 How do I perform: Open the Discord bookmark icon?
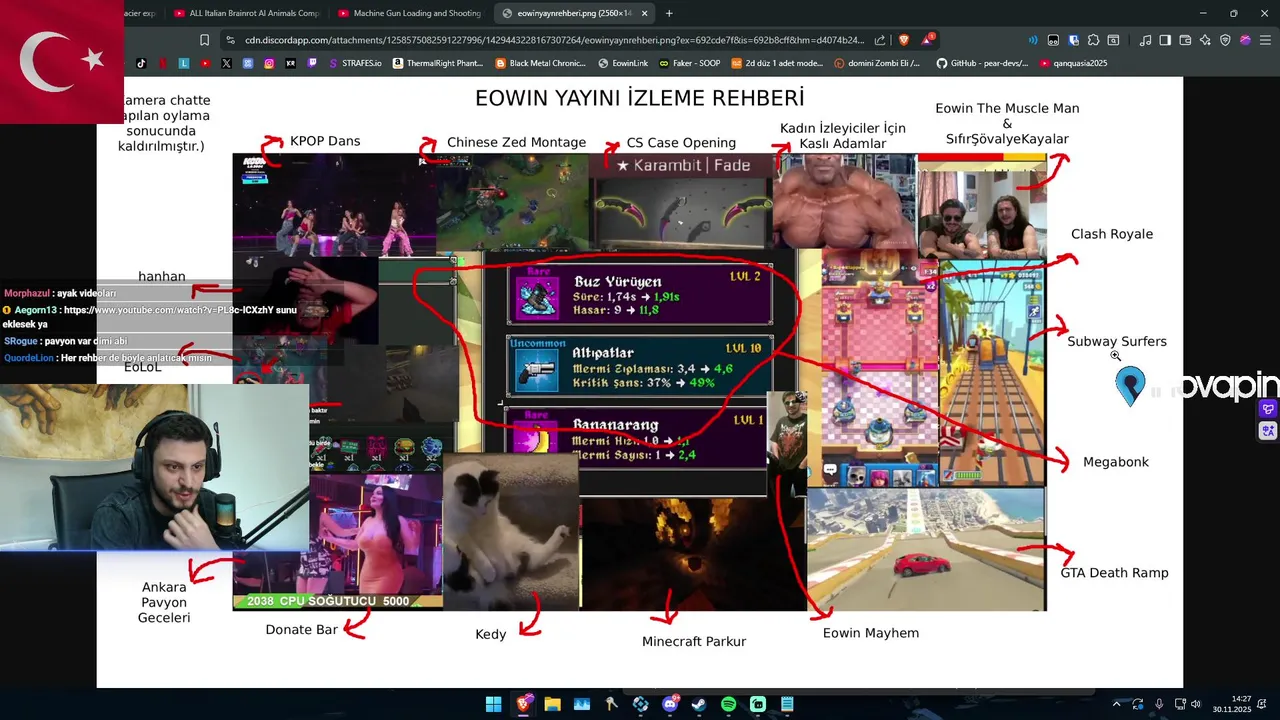248,63
